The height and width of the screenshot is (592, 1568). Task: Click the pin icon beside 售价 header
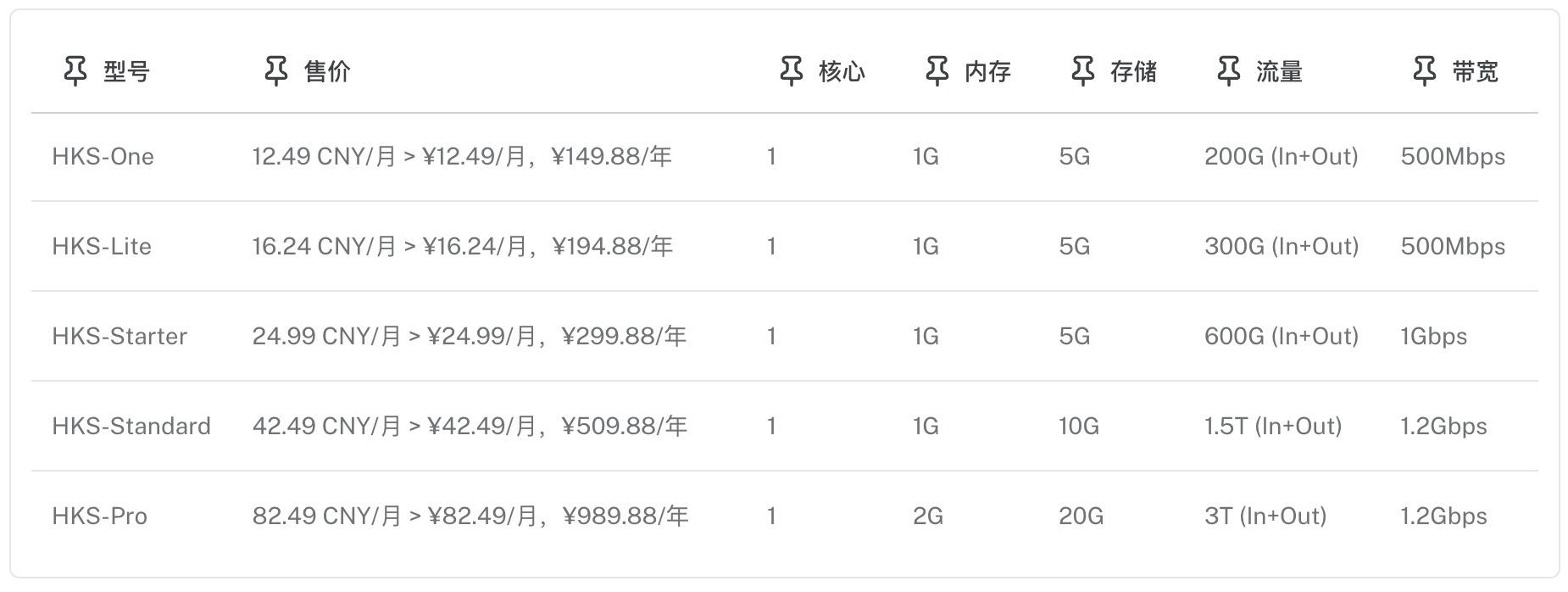click(x=275, y=71)
